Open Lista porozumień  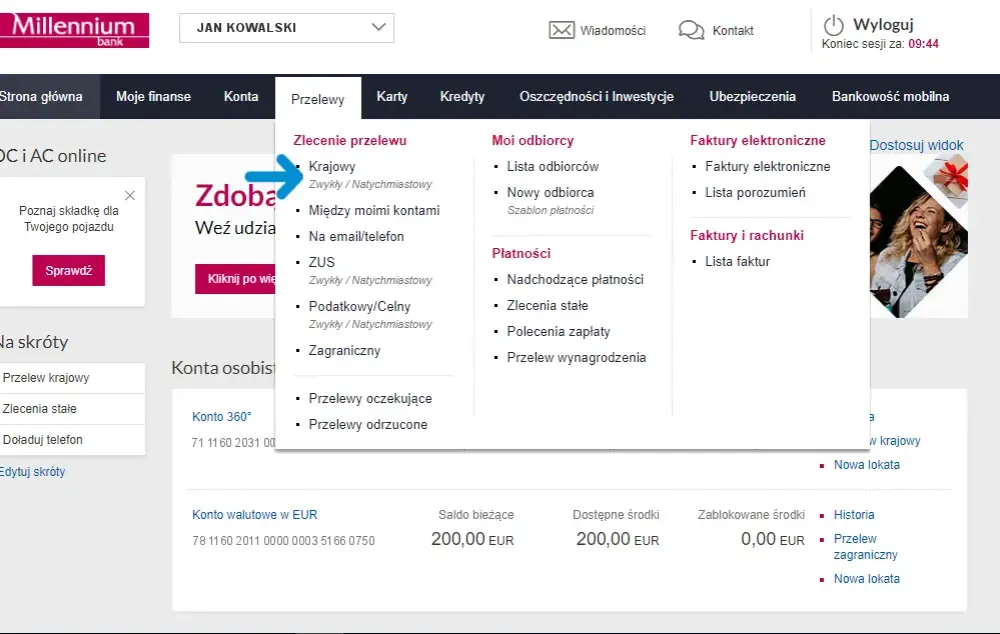point(755,193)
